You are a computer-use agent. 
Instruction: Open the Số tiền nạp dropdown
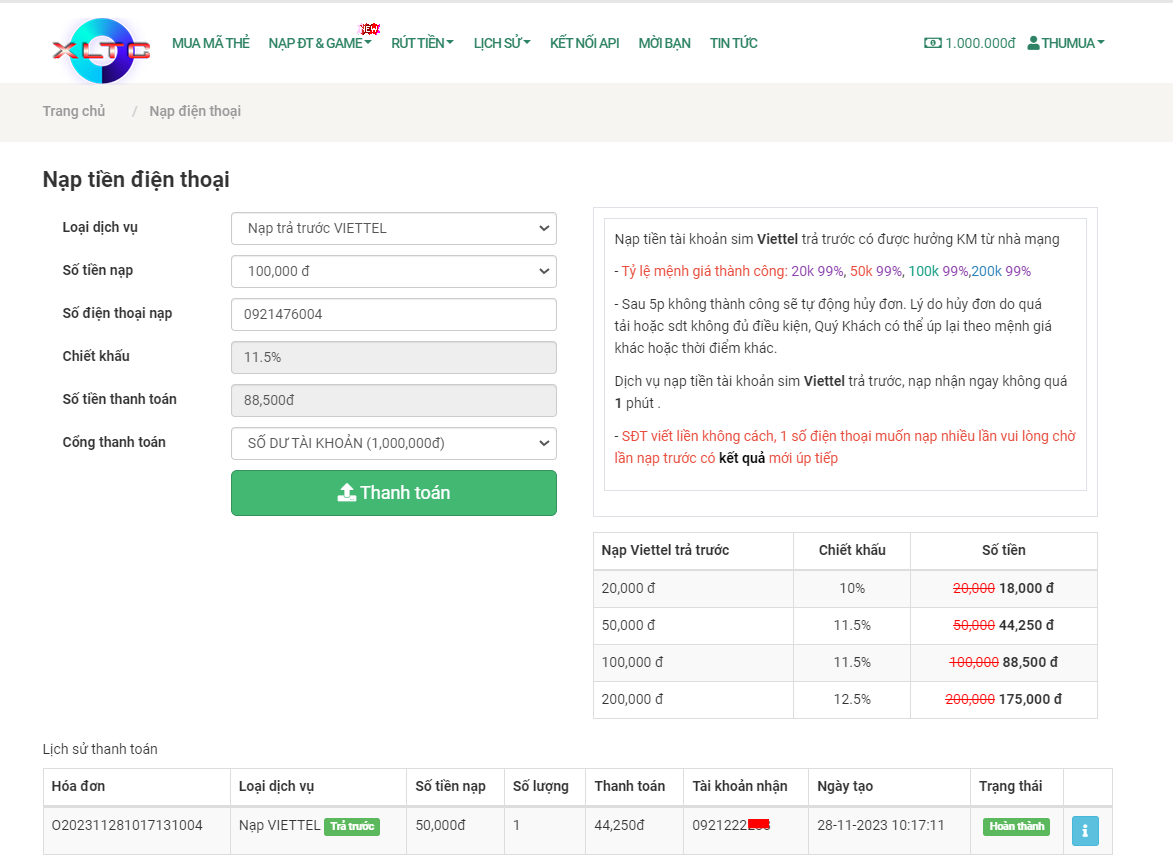[x=393, y=271]
